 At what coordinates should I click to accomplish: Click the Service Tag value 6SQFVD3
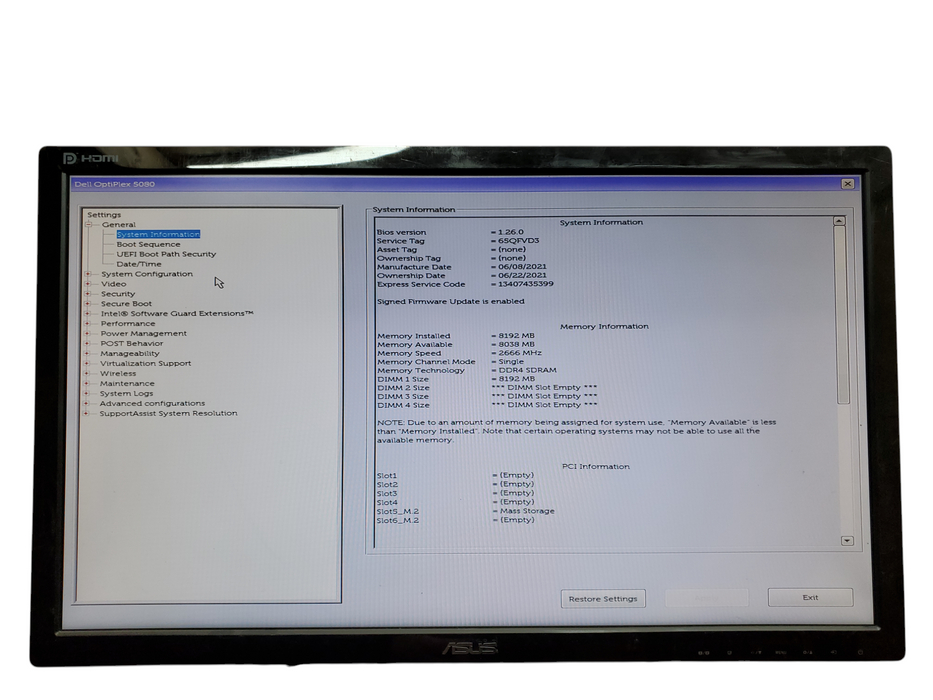click(x=518, y=240)
